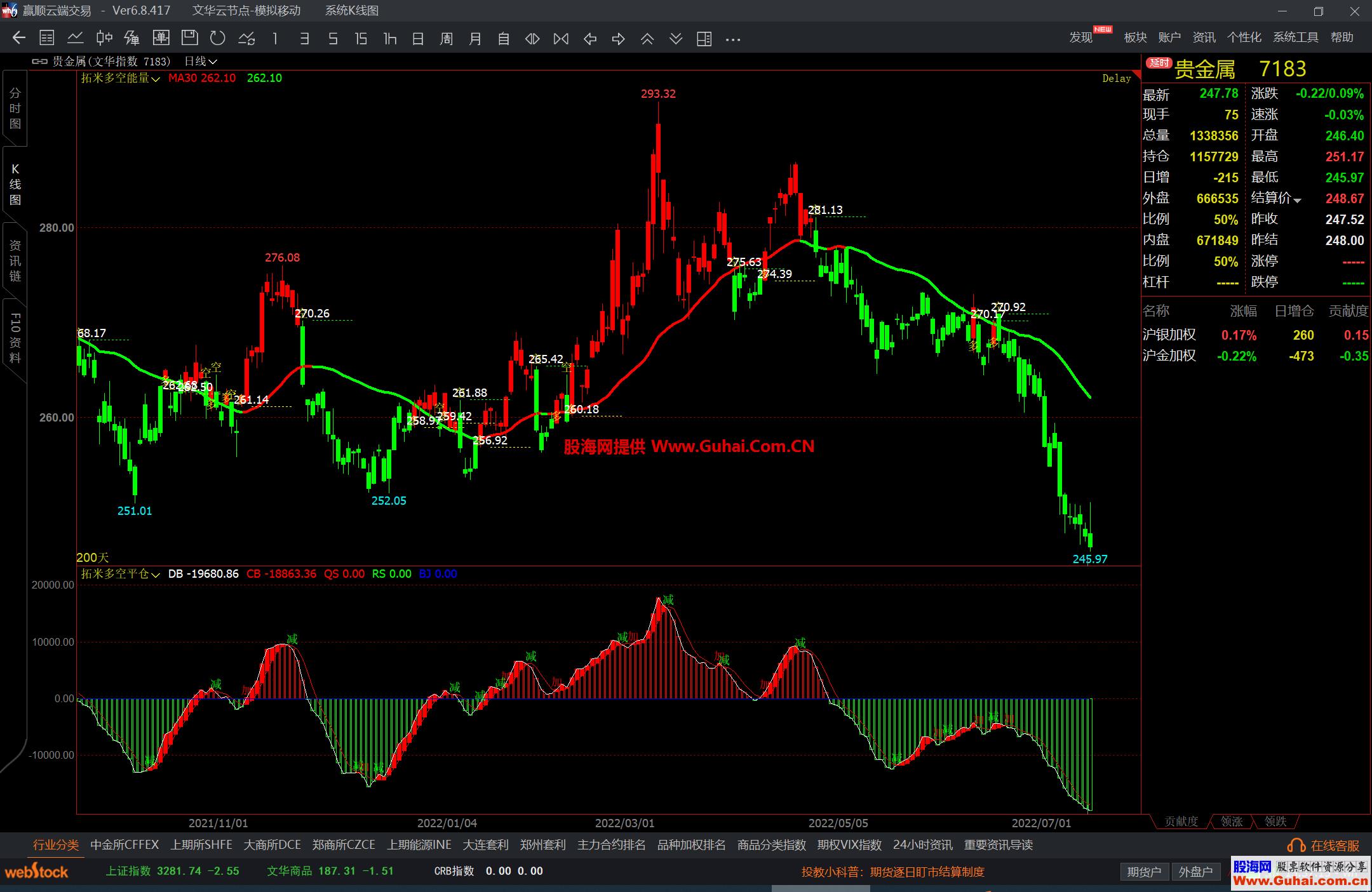Click the save disk icon
1372x892 pixels.
pos(189,39)
